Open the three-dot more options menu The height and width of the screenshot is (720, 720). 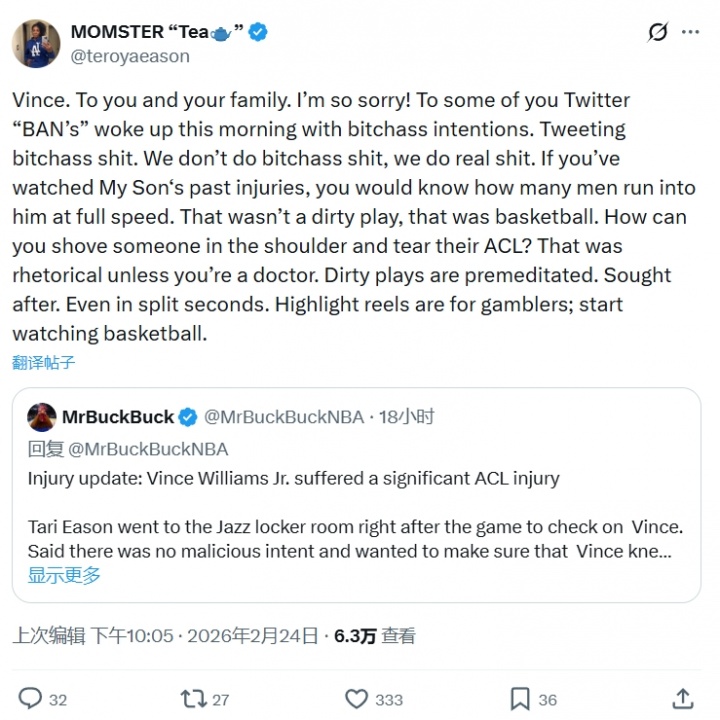[x=690, y=32]
